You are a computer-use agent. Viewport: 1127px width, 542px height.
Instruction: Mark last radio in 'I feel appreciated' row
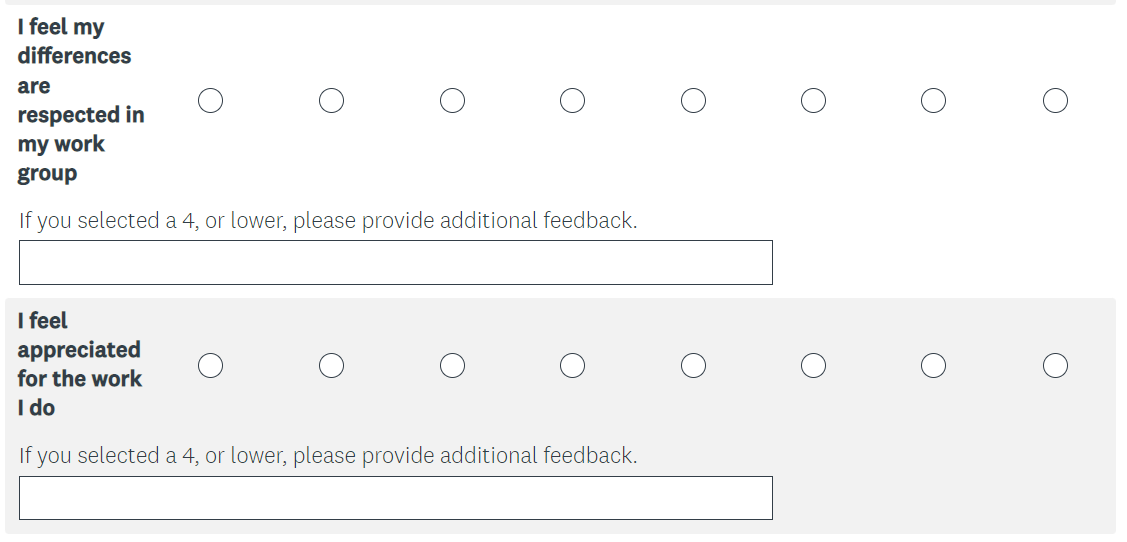[x=1055, y=366]
